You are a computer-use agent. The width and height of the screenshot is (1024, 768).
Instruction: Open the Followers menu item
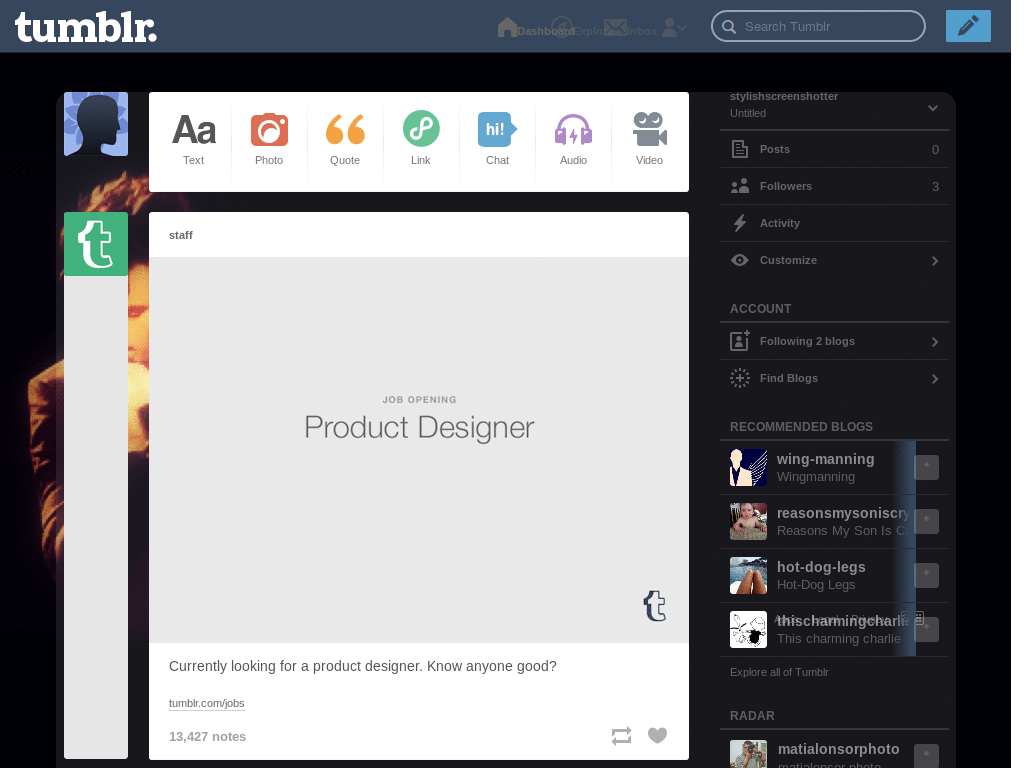click(834, 187)
